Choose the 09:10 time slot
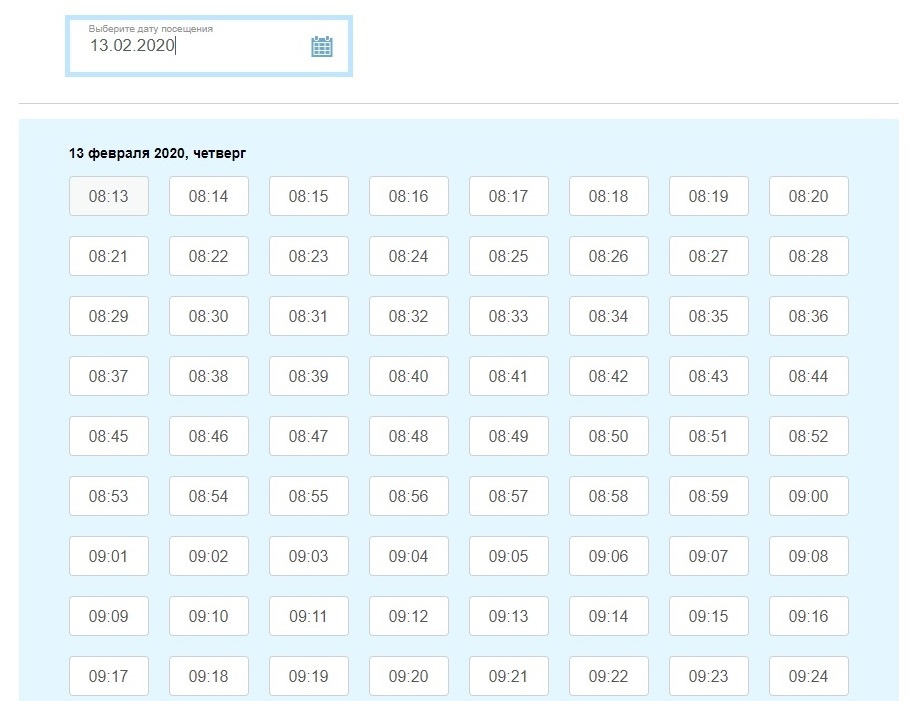 (209, 616)
